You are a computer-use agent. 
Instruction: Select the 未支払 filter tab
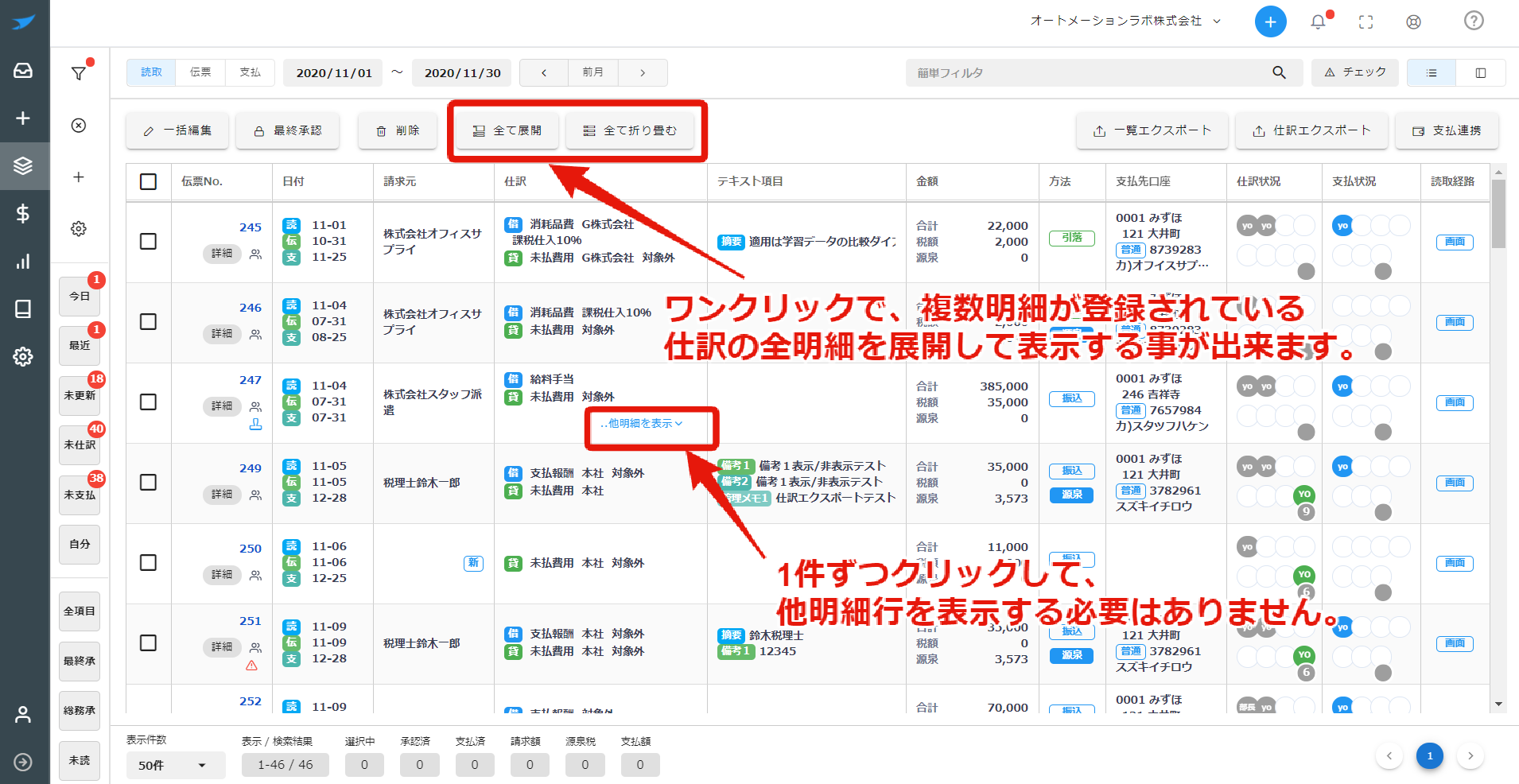coord(80,495)
